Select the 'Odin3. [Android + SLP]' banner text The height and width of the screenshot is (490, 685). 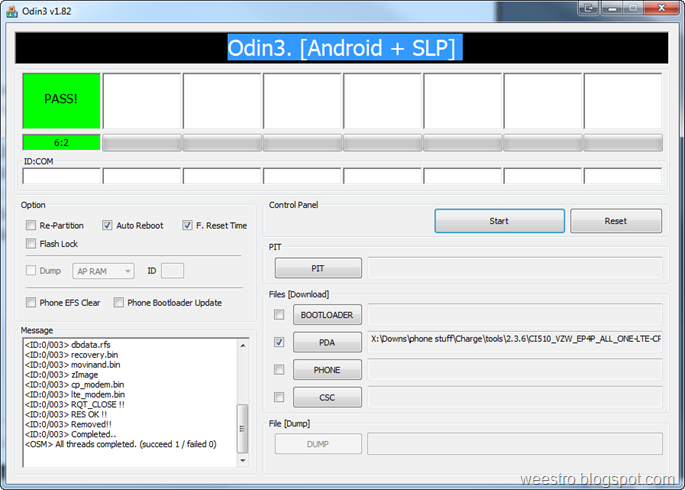pos(345,48)
